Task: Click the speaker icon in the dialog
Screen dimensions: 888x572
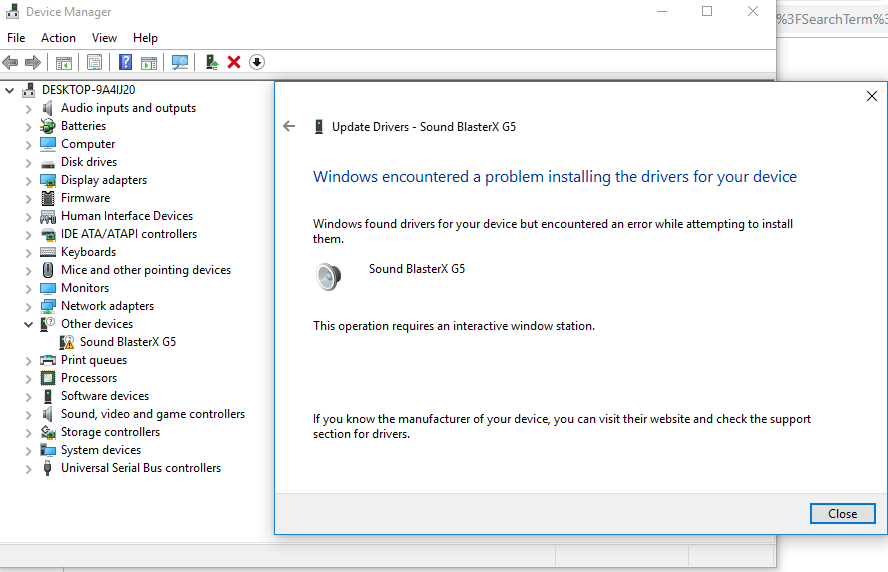Action: coord(328,277)
